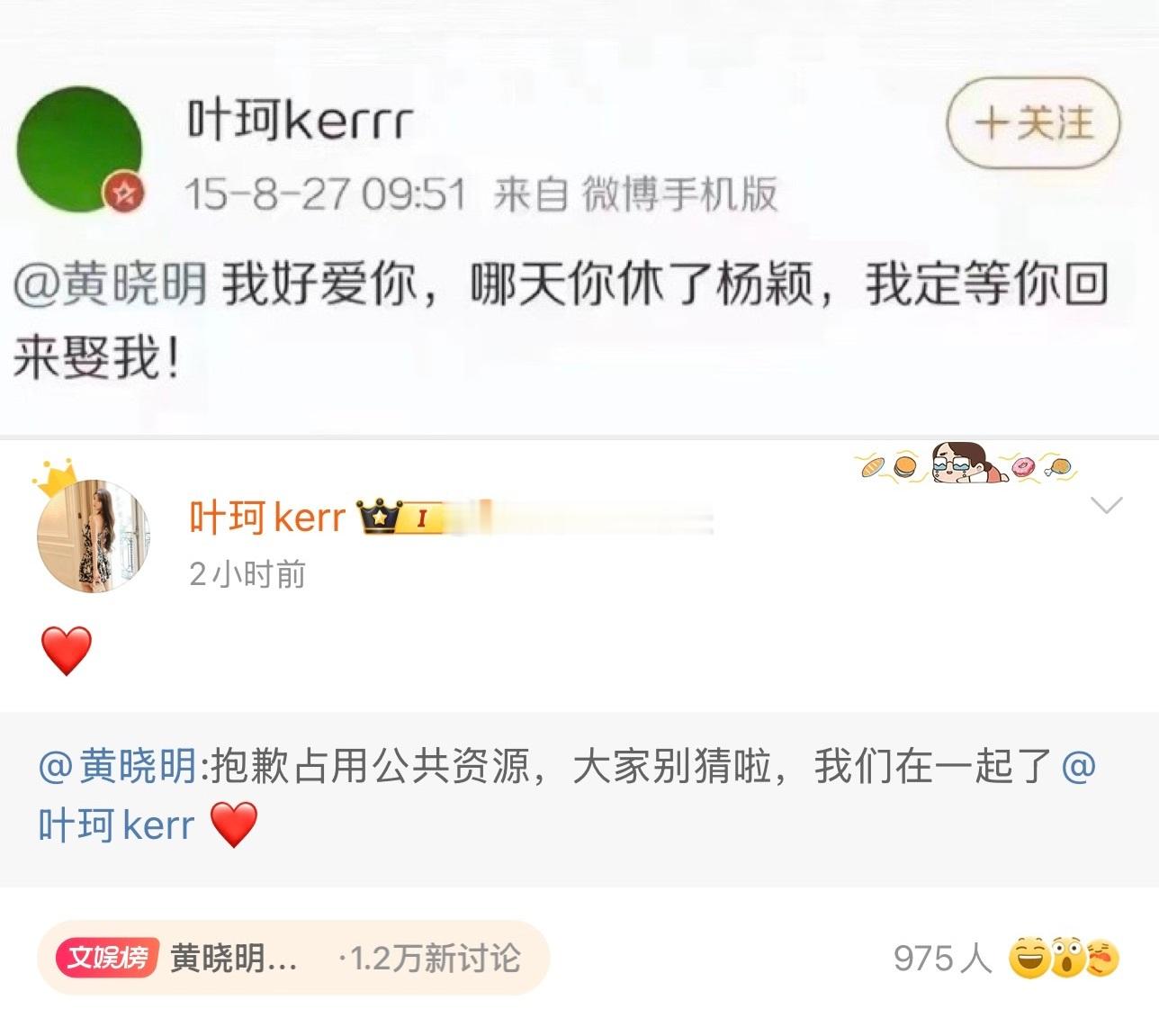Screen dimensions: 1159x1036
Task: Follow 叶珂kerrr with the +关注 button
Action: (1034, 122)
